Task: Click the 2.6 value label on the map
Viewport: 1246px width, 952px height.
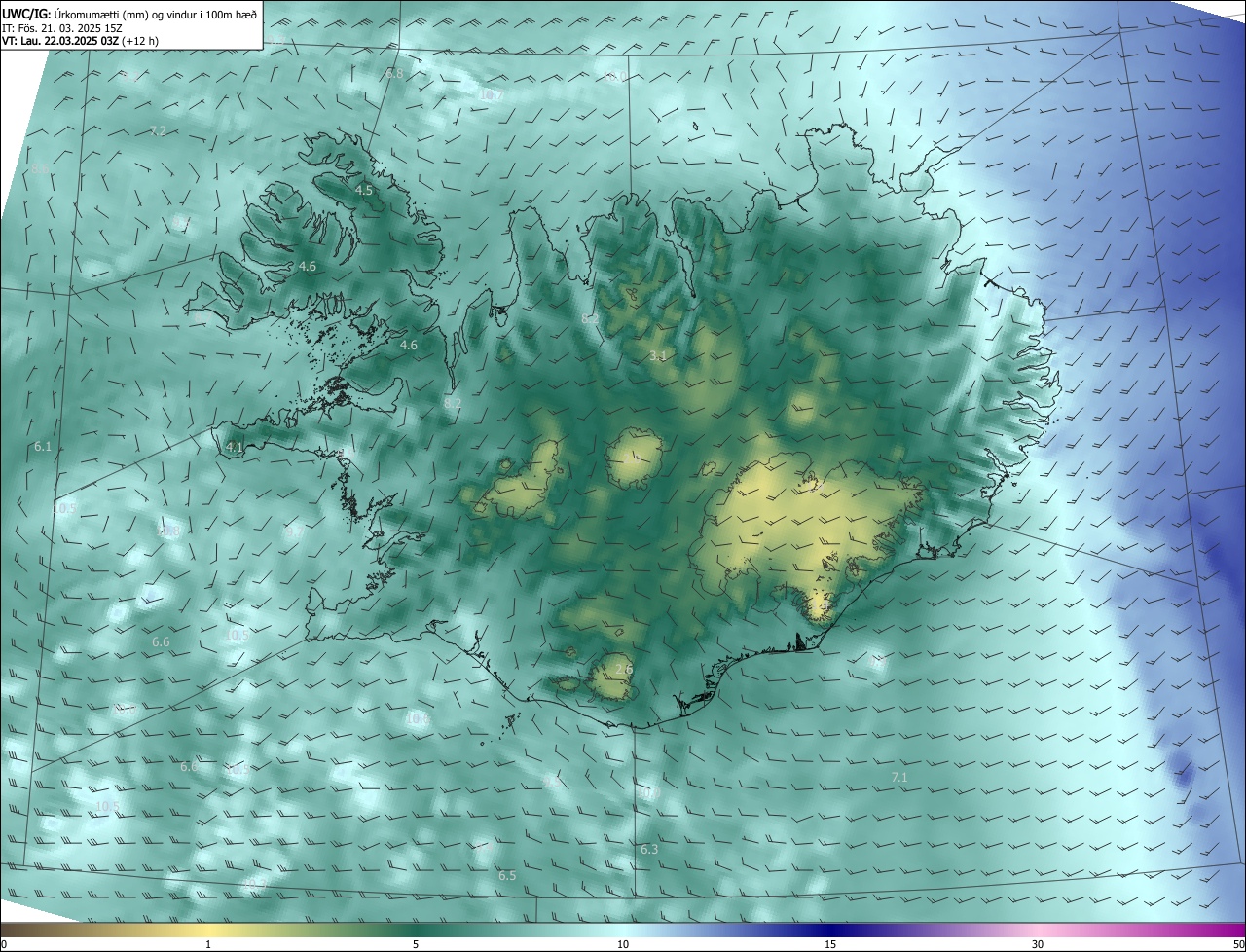Action: (624, 669)
